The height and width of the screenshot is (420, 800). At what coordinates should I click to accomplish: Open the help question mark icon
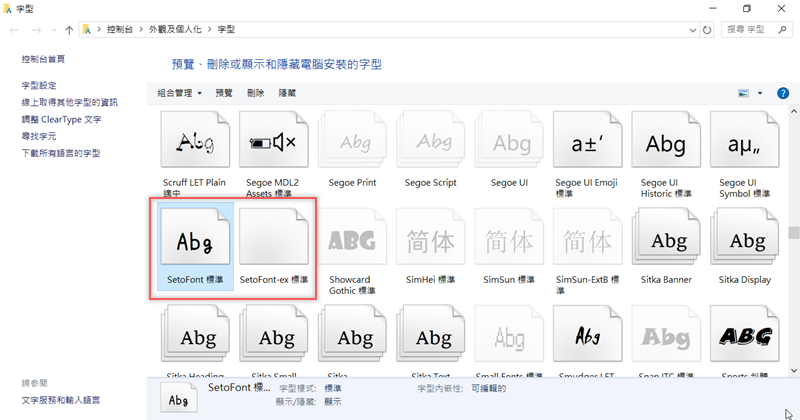(x=783, y=93)
